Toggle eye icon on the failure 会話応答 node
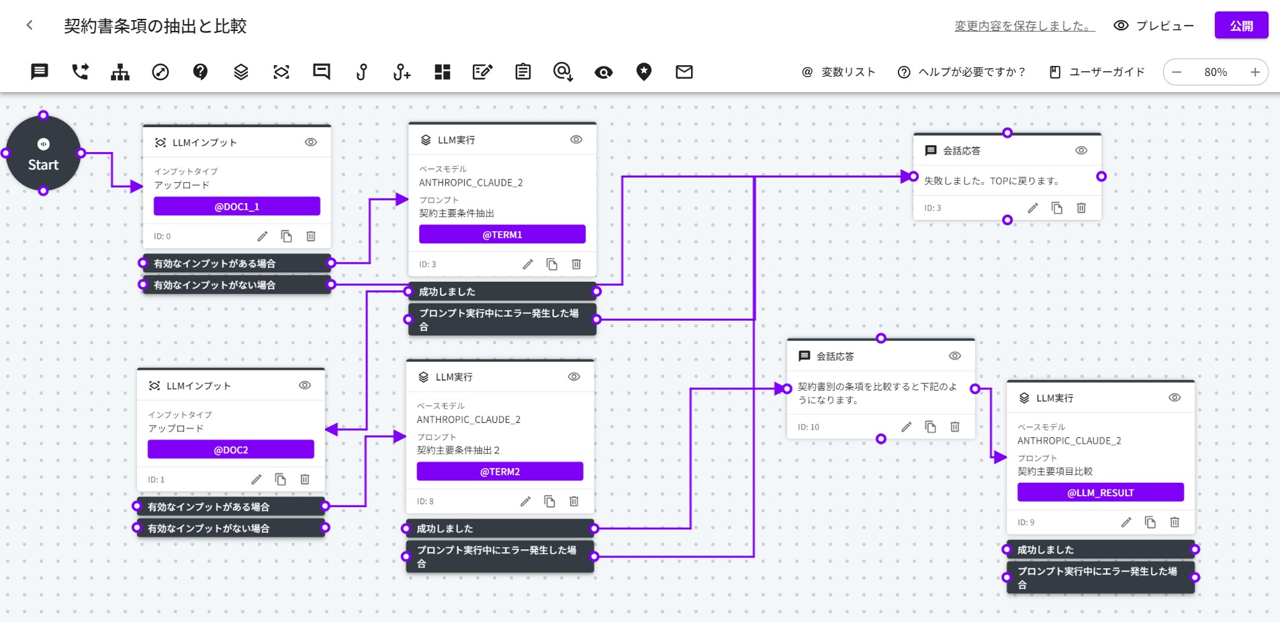1280x622 pixels. [x=1081, y=151]
